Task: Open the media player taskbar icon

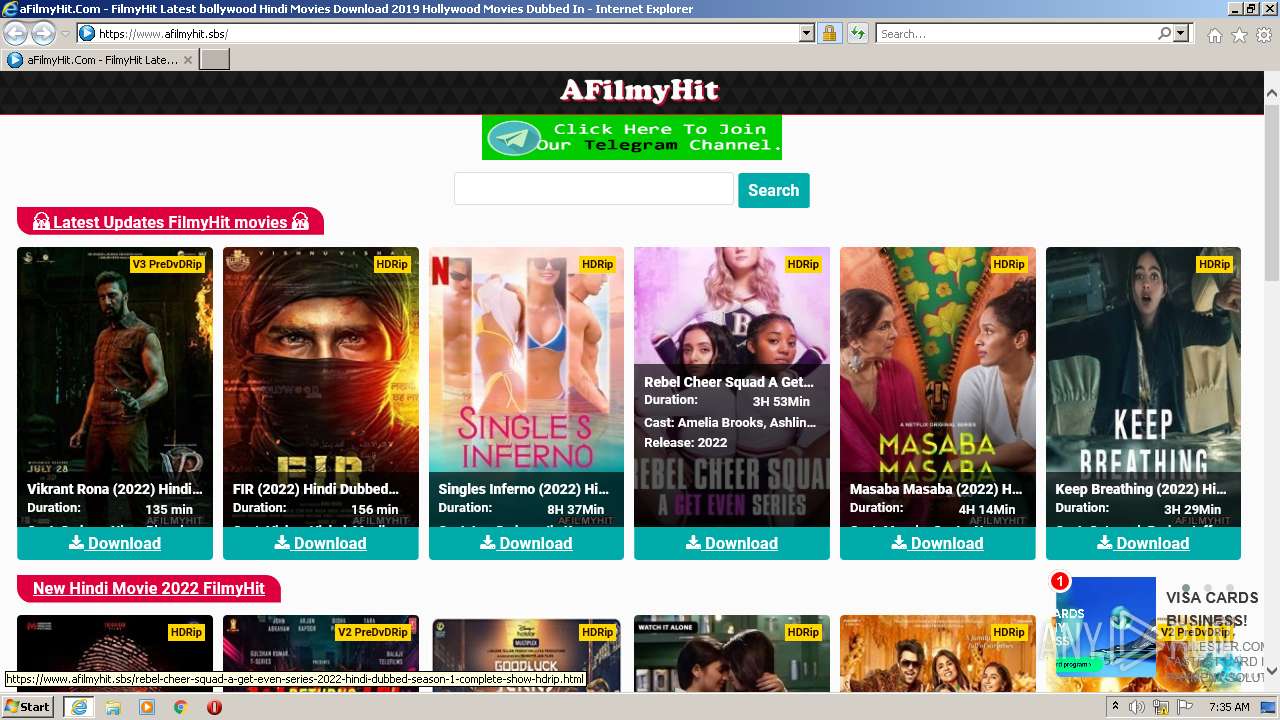Action: [147, 707]
